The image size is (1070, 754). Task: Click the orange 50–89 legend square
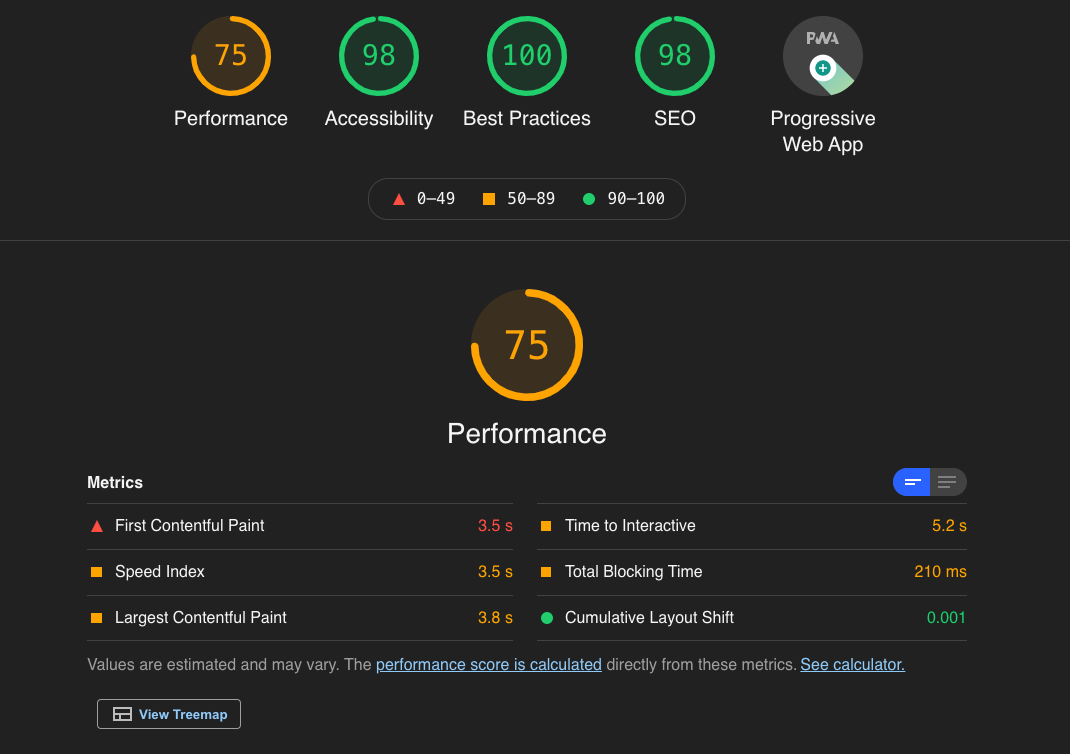pos(489,199)
